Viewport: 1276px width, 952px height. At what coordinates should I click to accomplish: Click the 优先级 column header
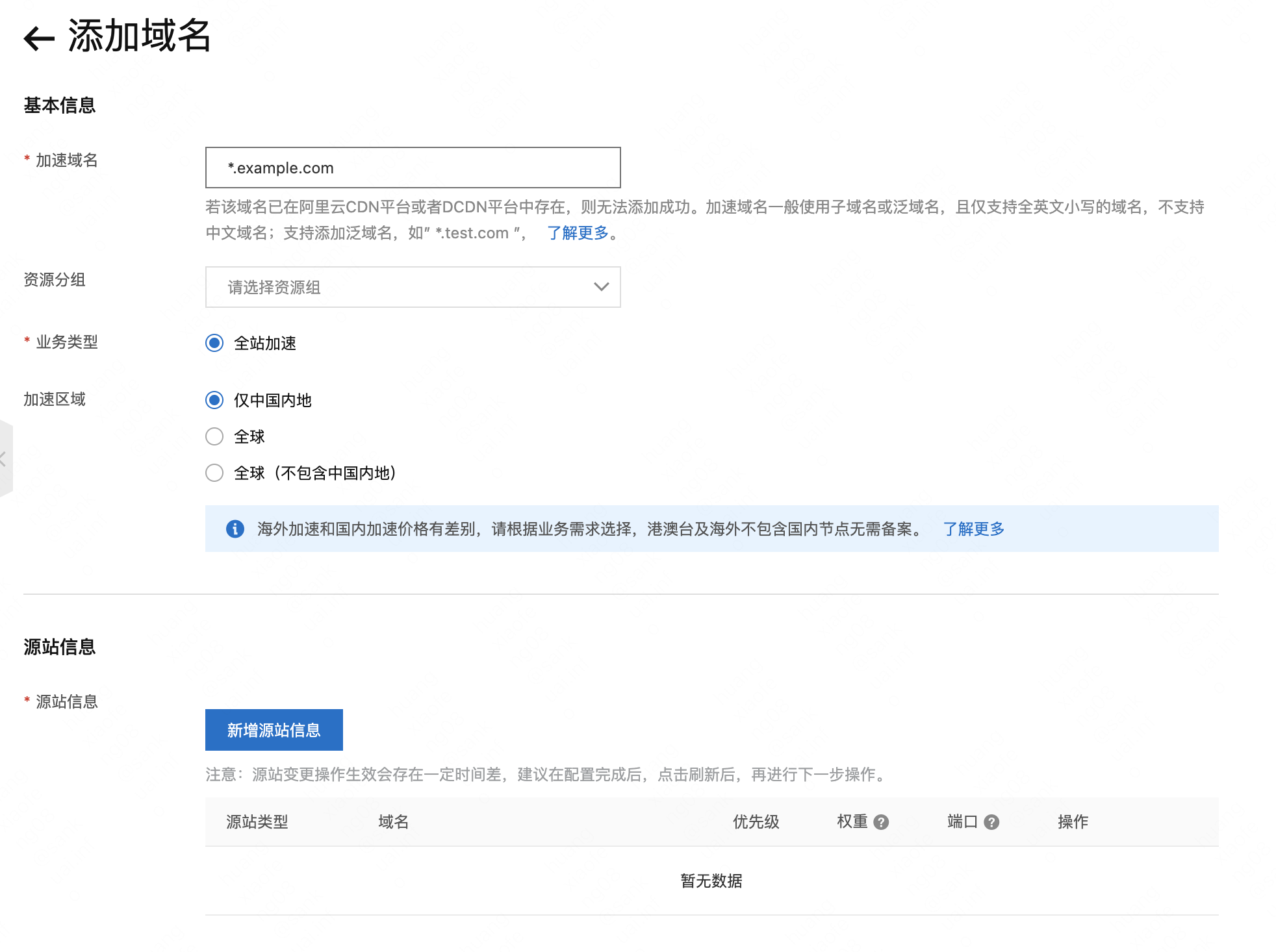[756, 822]
